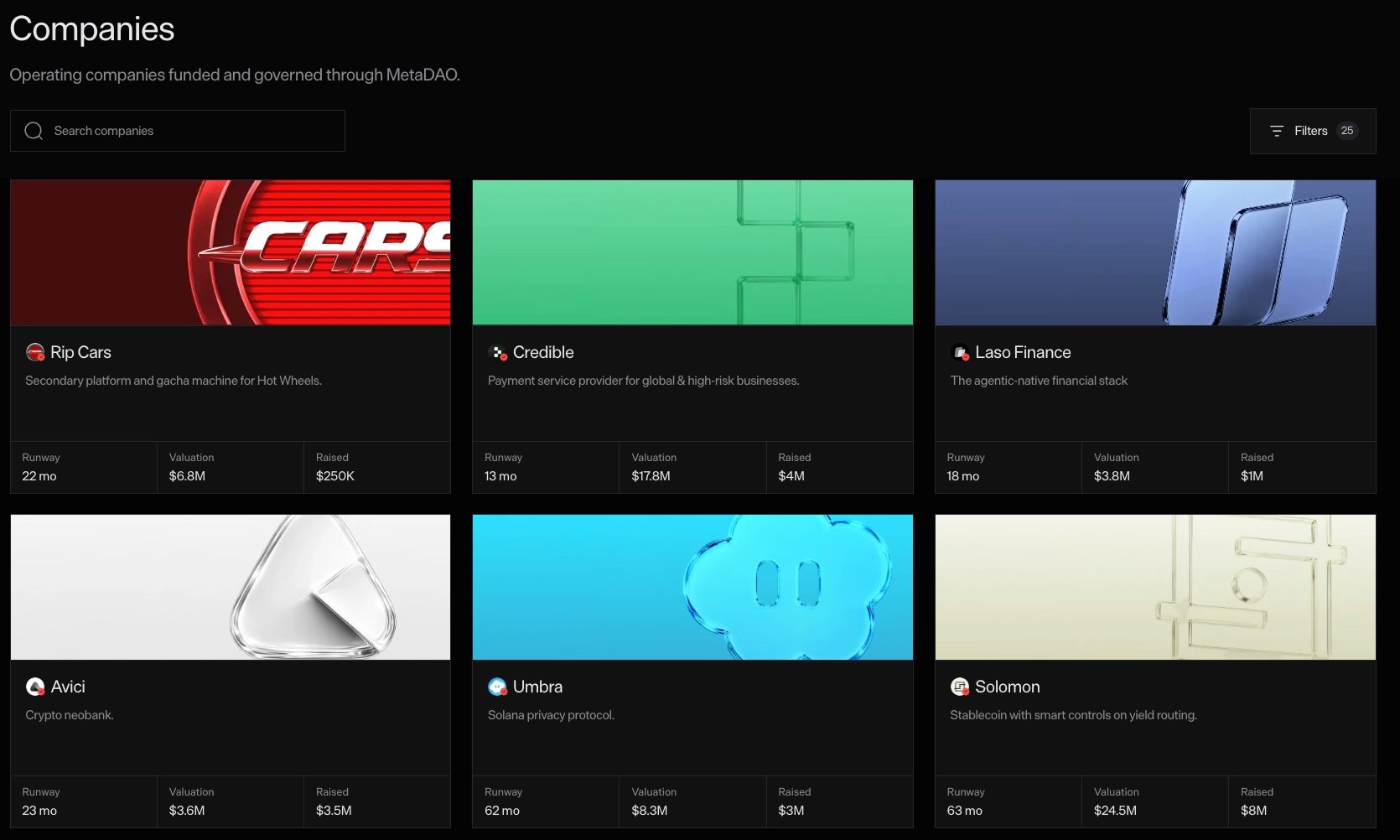1400x840 pixels.
Task: Open the Solomon company title
Action: [1007, 687]
